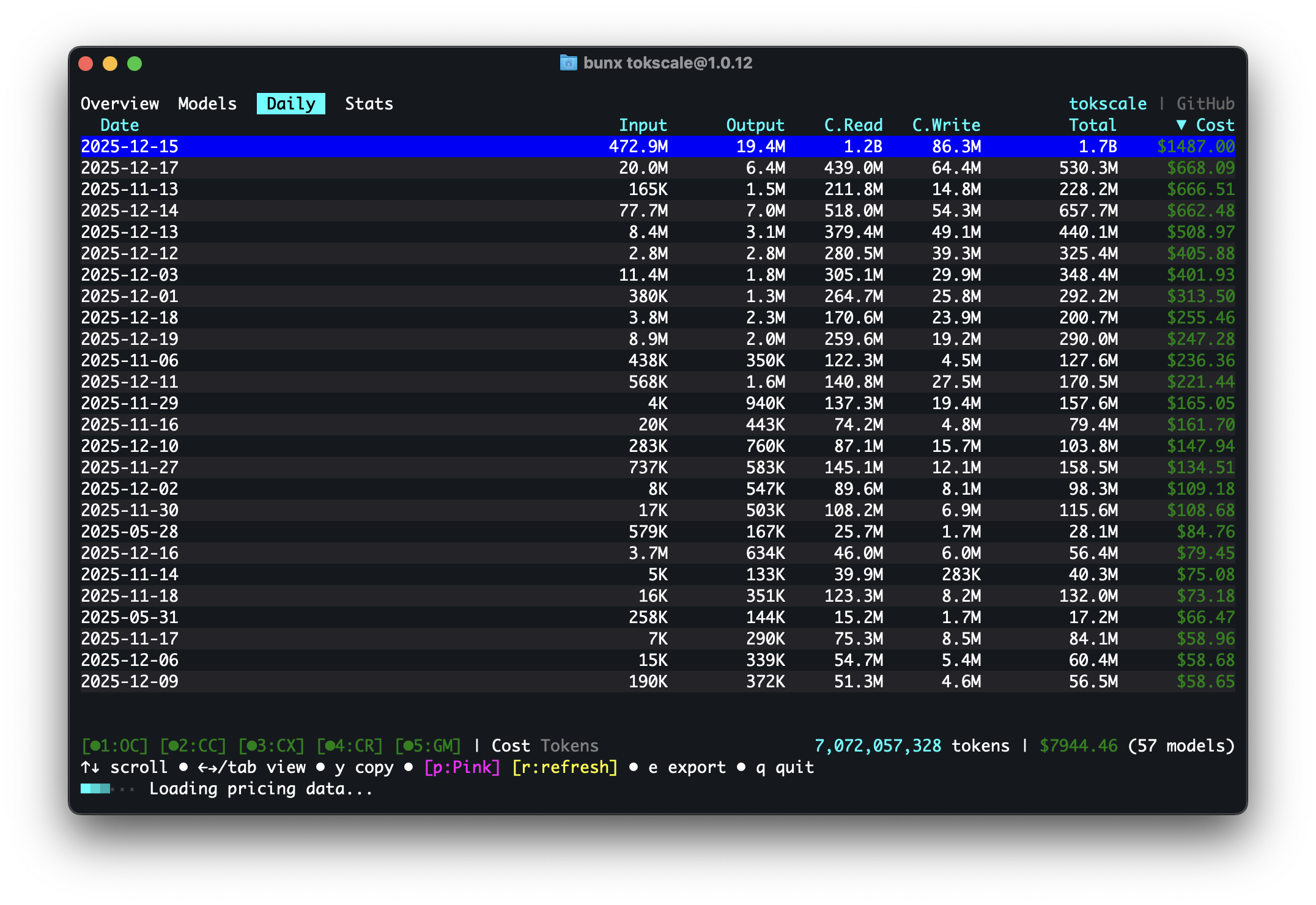The height and width of the screenshot is (905, 1316).
Task: Toggle the 4:CR source filter
Action: pyautogui.click(x=349, y=745)
